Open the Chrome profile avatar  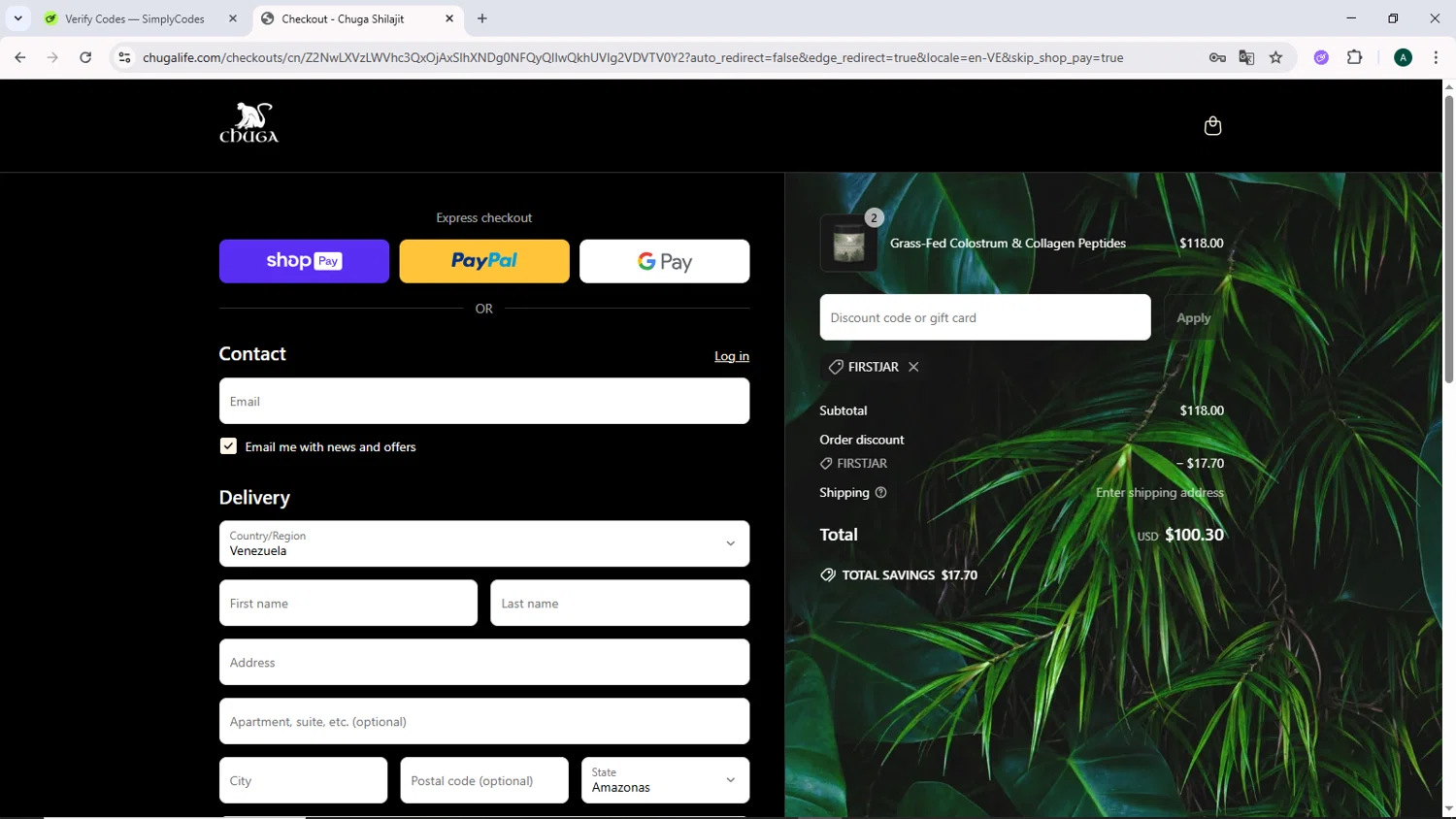[x=1403, y=57]
